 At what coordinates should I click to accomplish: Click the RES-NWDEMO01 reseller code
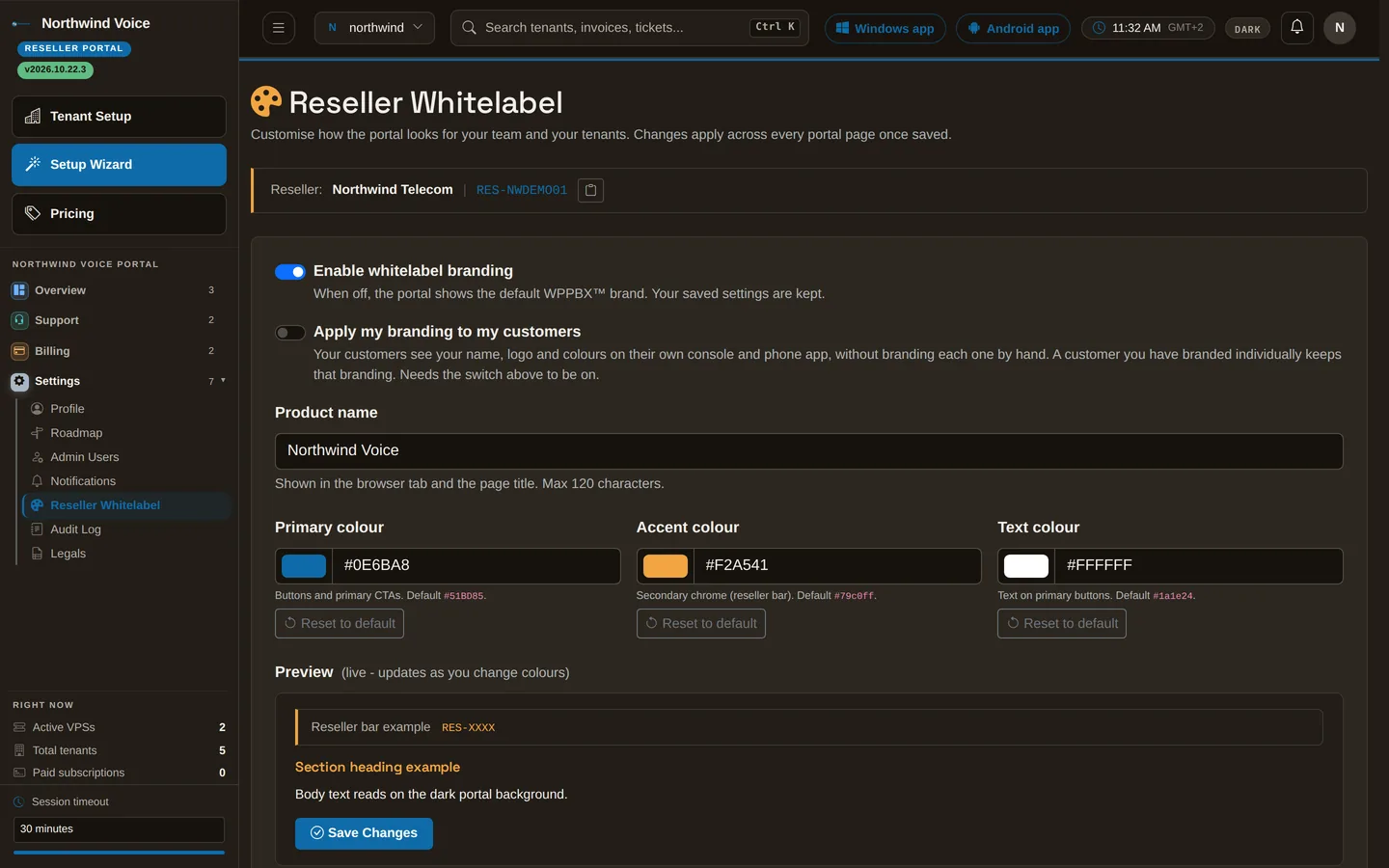tap(522, 190)
